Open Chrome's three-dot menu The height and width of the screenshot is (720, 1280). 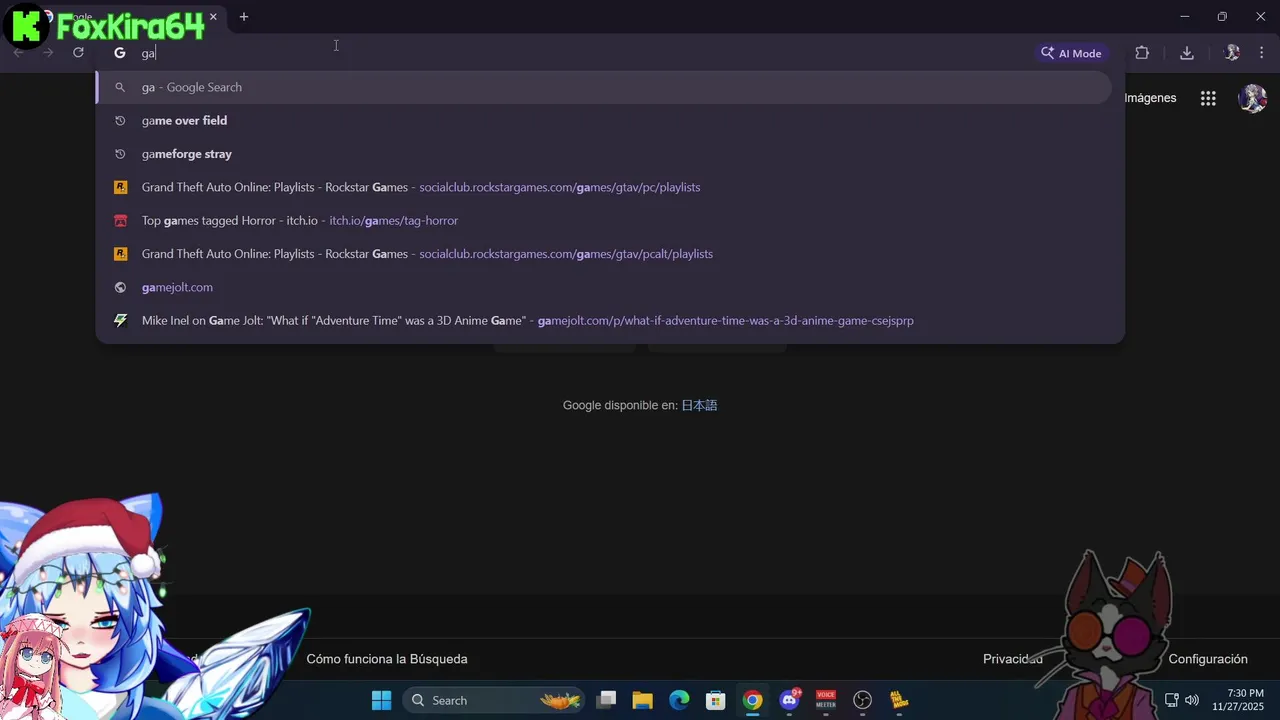pos(1261,53)
